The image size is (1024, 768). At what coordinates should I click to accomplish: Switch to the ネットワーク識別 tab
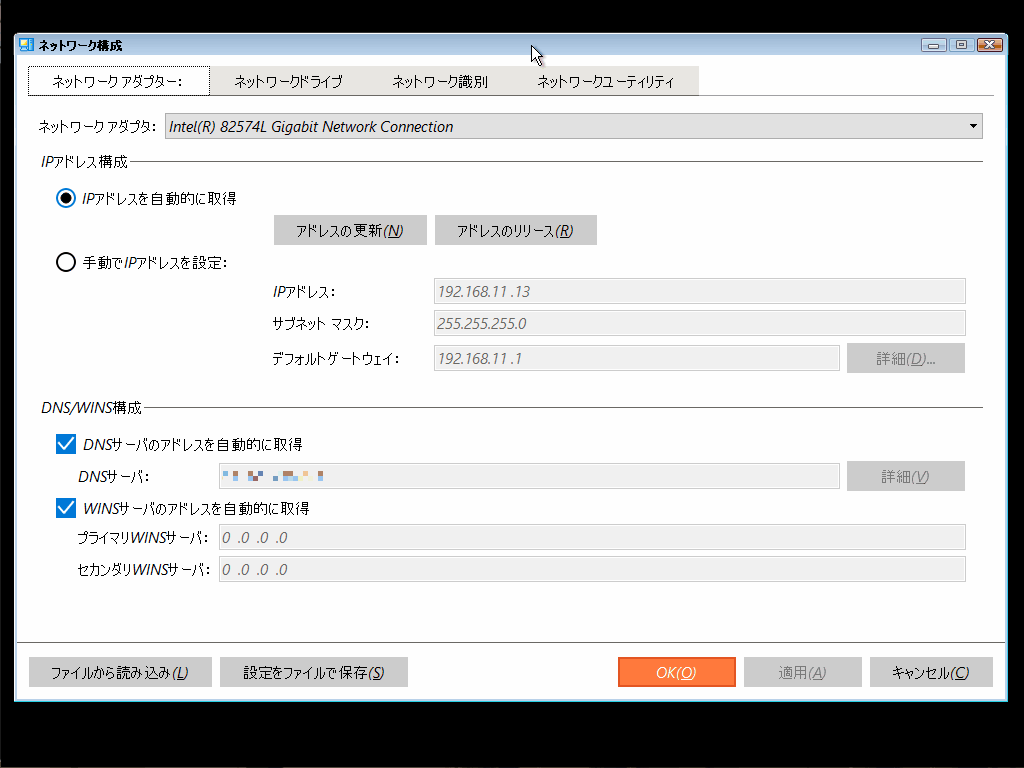coord(440,80)
